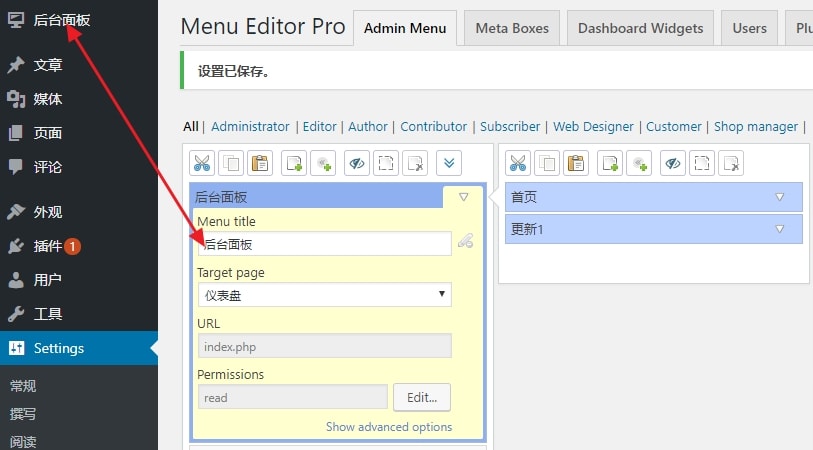The height and width of the screenshot is (450, 813).
Task: Click the Delete item icon in the right submenu toolbar
Action: [x=731, y=163]
